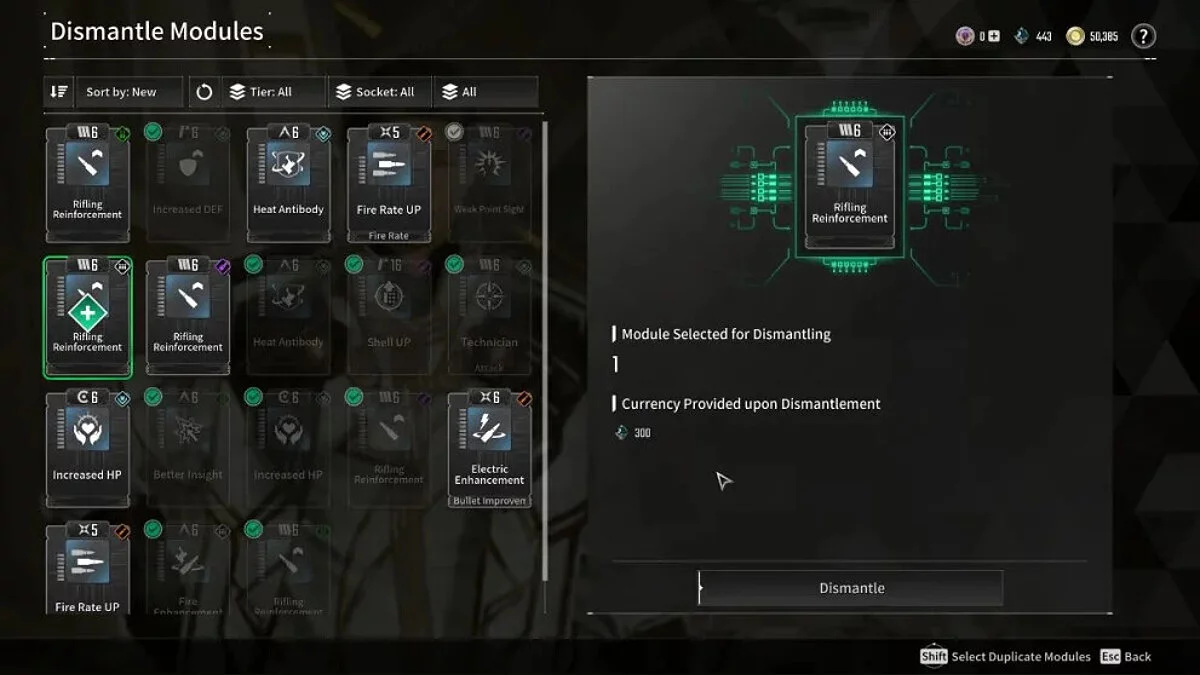
Task: Open the All category filter dropdown
Action: point(486,92)
